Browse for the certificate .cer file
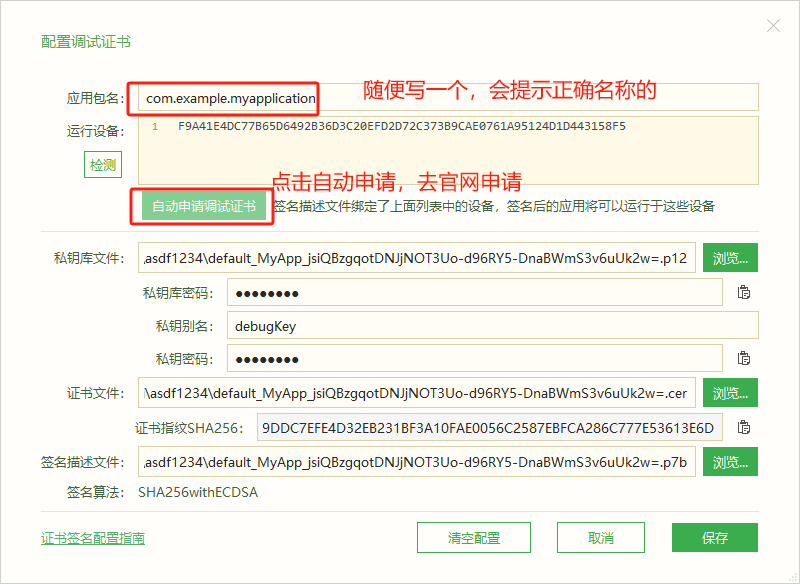Viewport: 800px width, 584px height. [x=730, y=392]
